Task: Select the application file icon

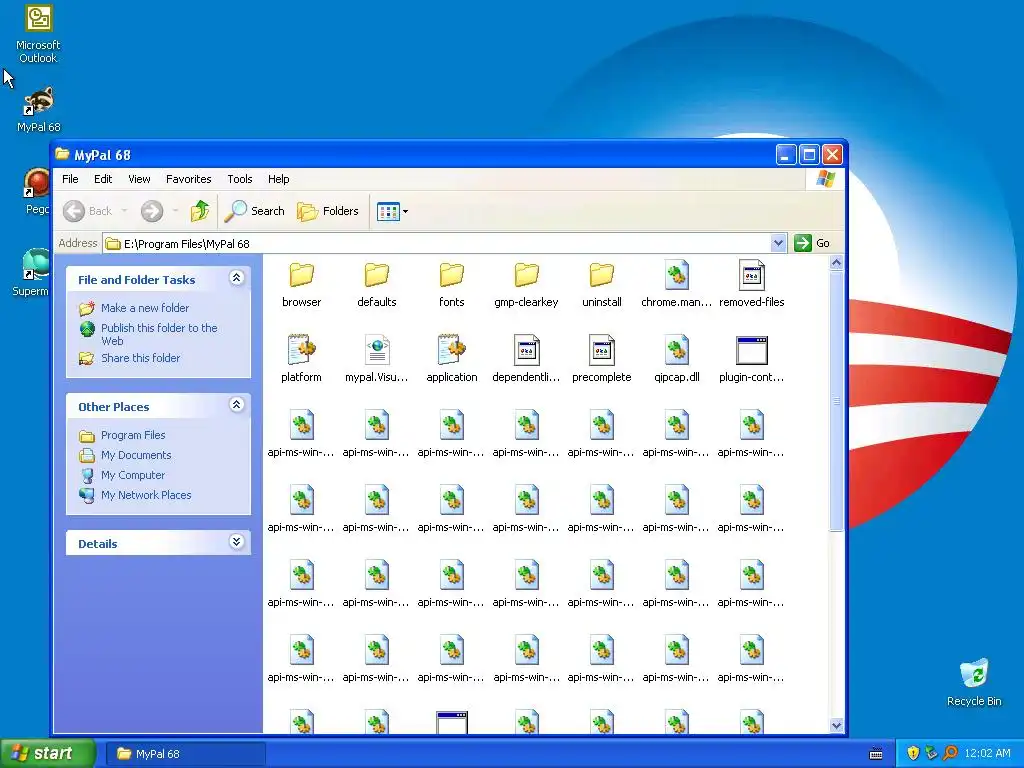Action: pos(452,350)
